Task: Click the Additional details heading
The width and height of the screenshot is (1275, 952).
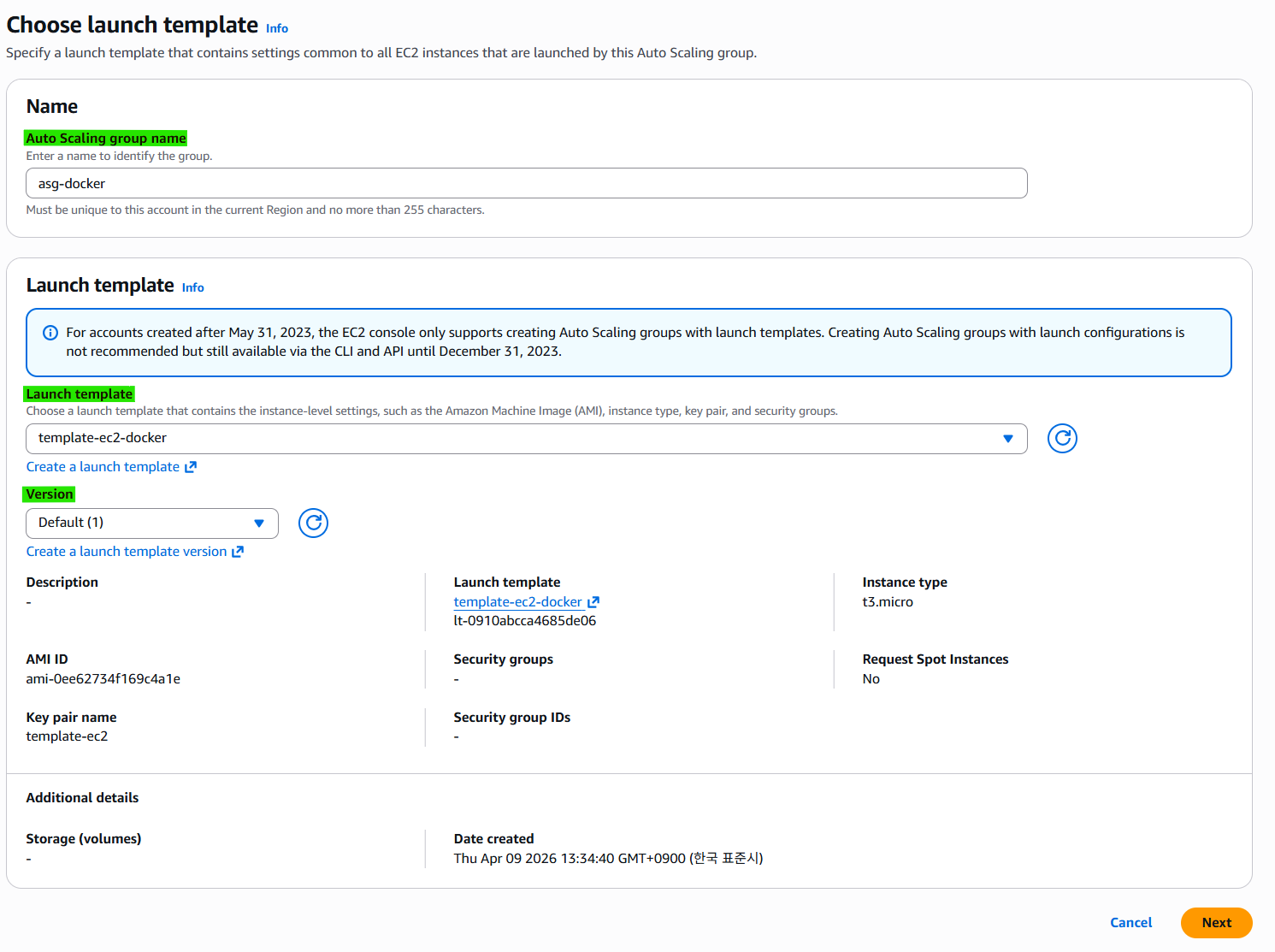Action: tap(82, 798)
